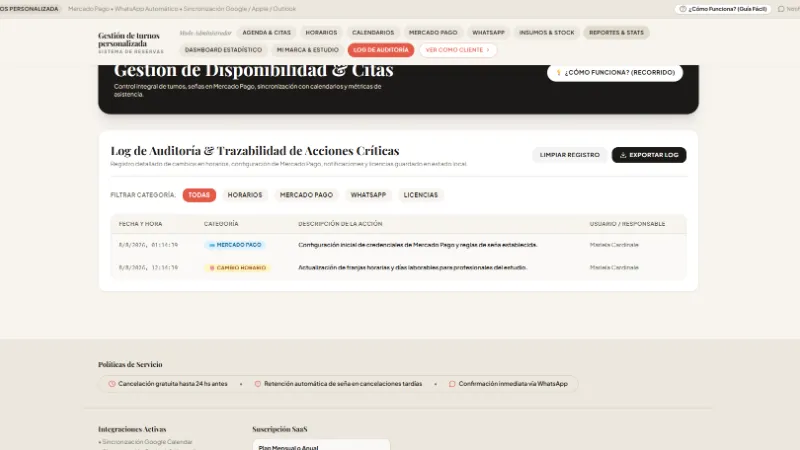Click the Exportar Log button
The image size is (800, 450).
point(649,155)
